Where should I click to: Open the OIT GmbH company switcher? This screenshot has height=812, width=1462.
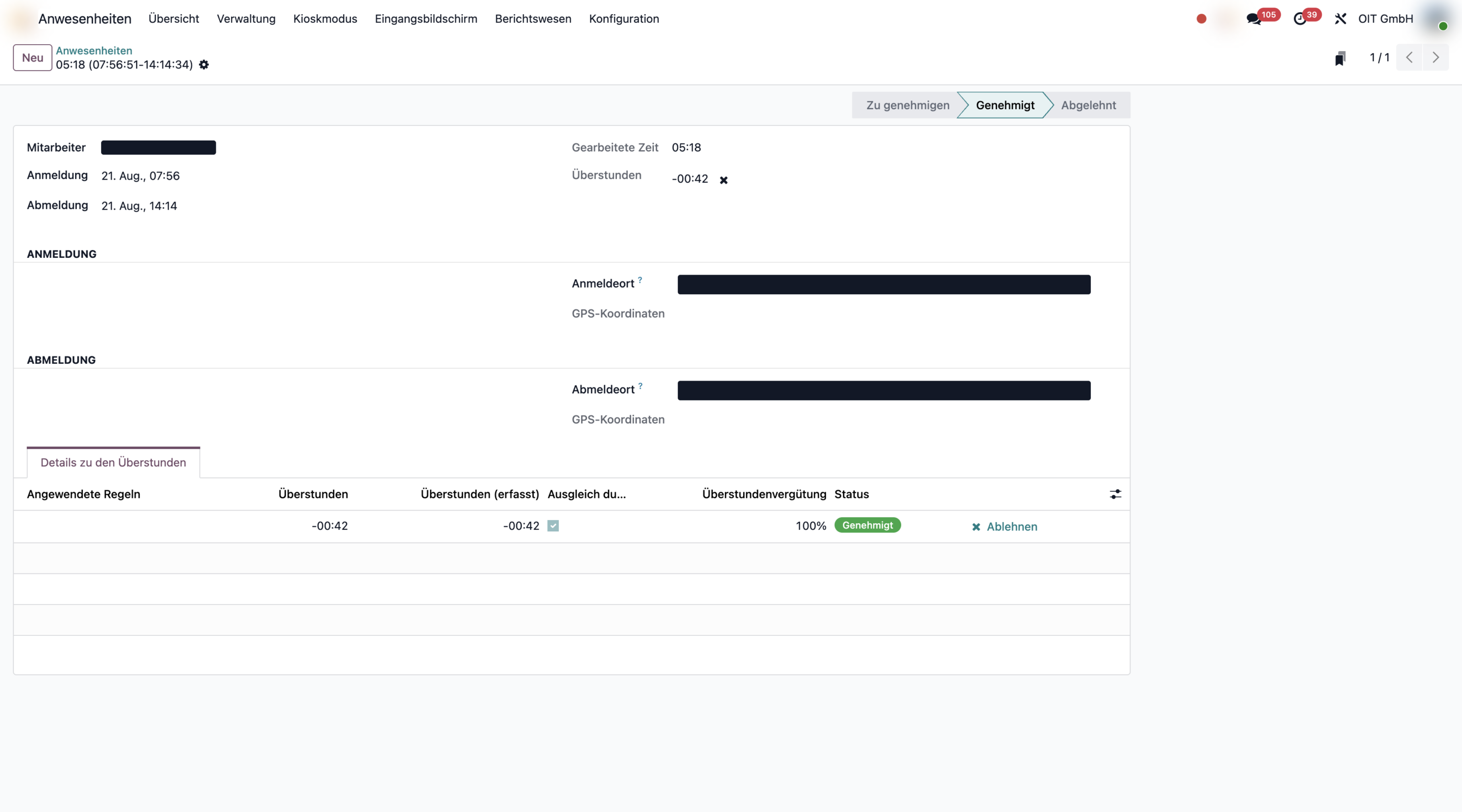1385,19
